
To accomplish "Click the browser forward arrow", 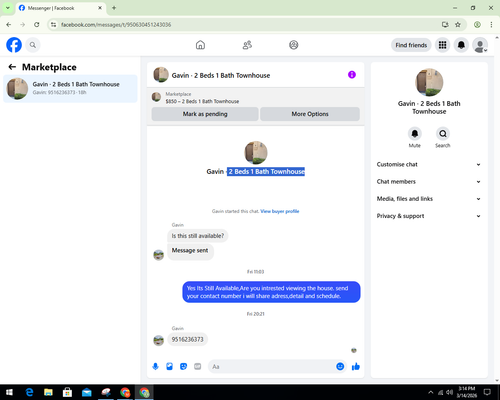I will point(23,24).
